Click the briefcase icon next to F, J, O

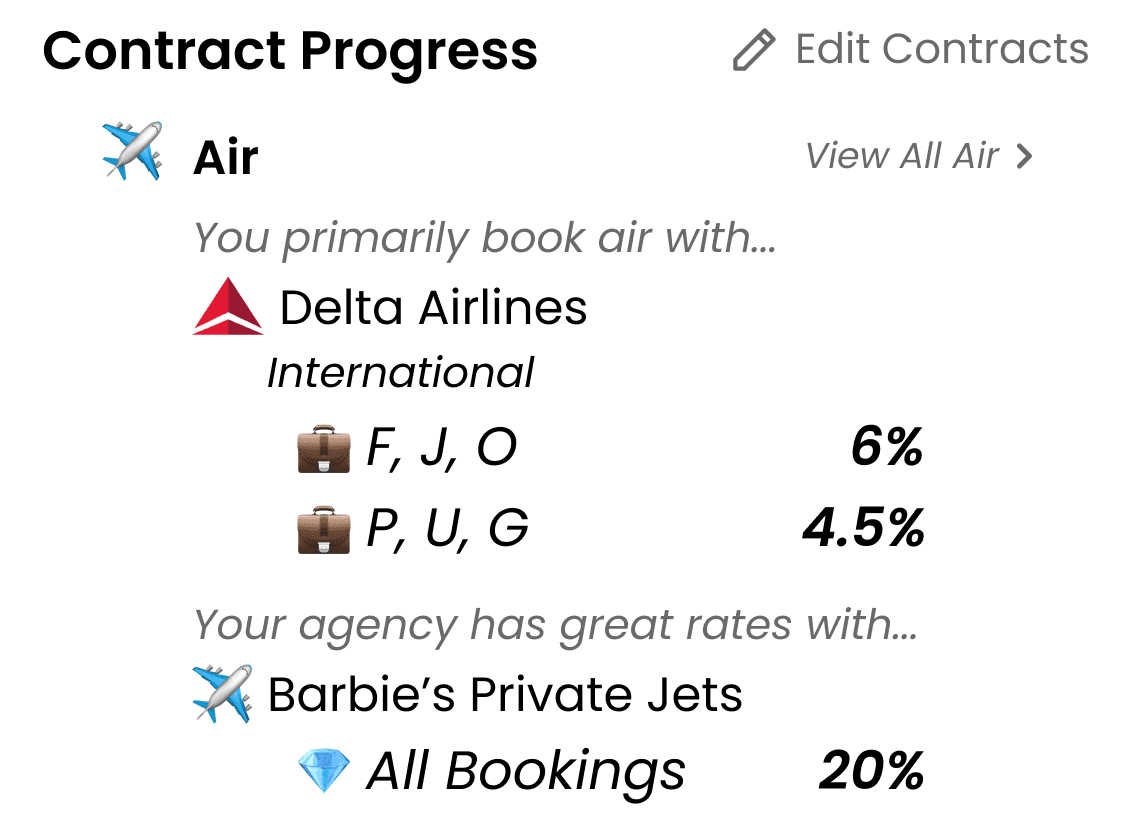click(x=324, y=450)
